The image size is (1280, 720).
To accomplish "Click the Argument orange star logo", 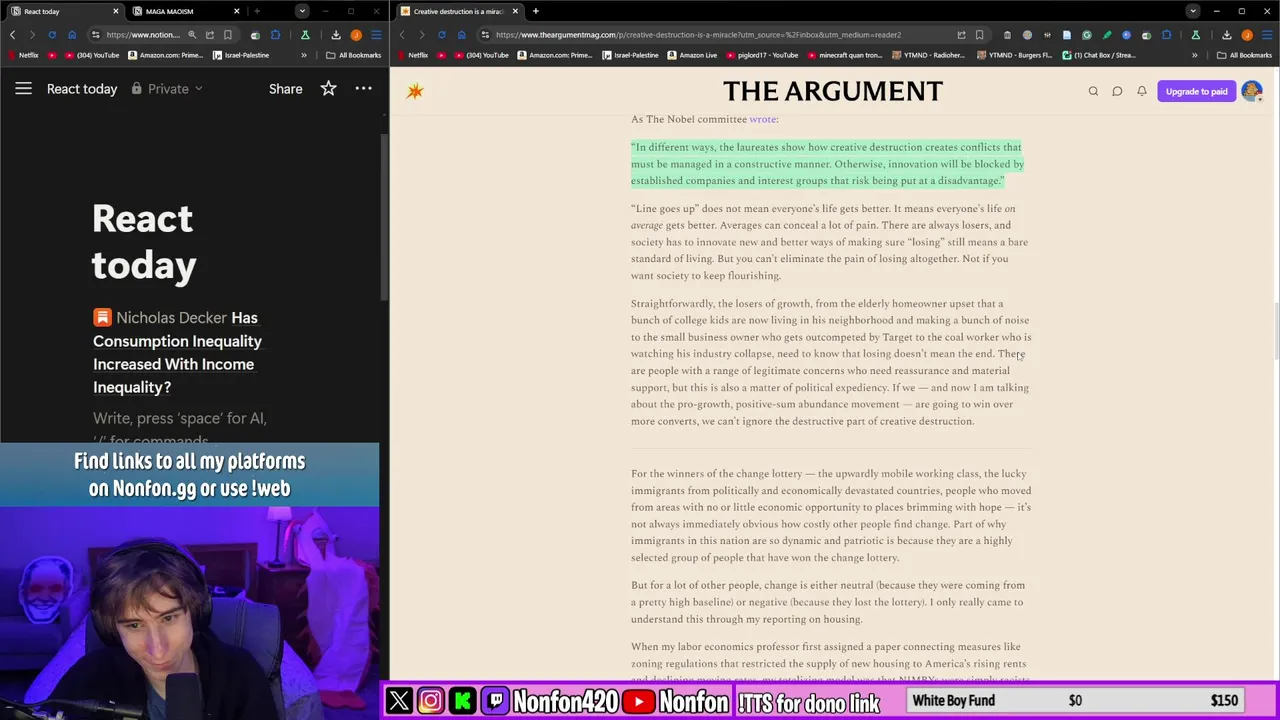I will (415, 92).
